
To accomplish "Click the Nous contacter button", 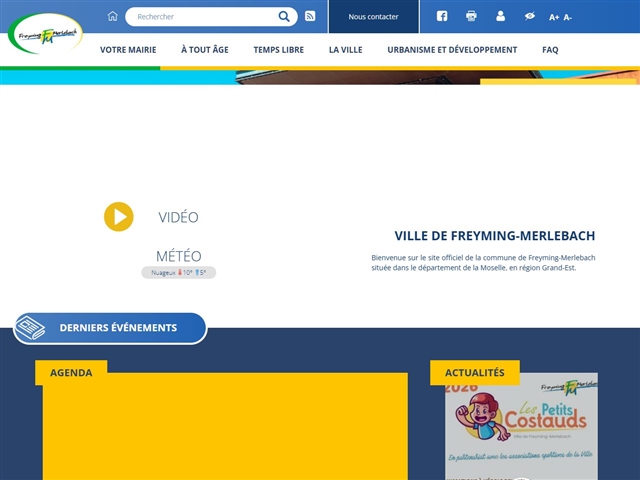I will pyautogui.click(x=373, y=17).
